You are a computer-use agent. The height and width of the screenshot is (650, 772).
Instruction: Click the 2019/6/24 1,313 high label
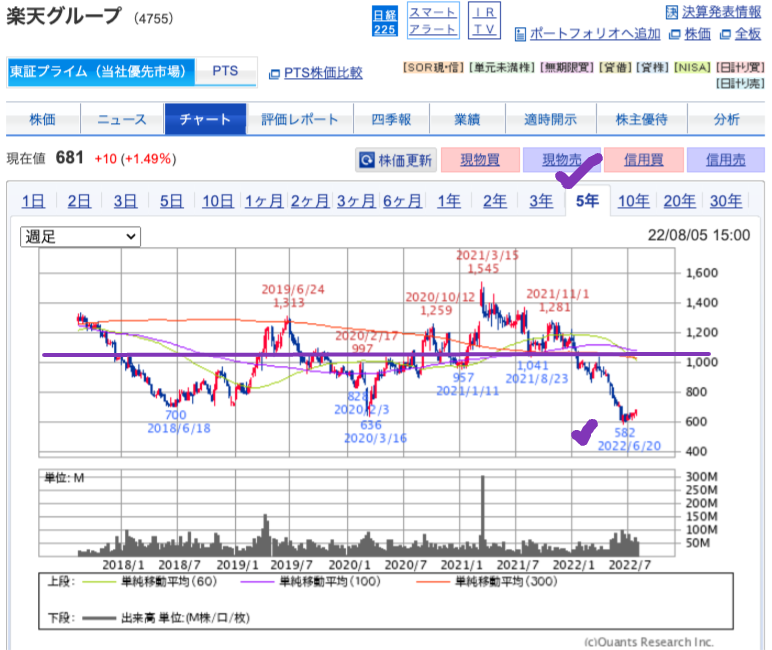coord(292,296)
